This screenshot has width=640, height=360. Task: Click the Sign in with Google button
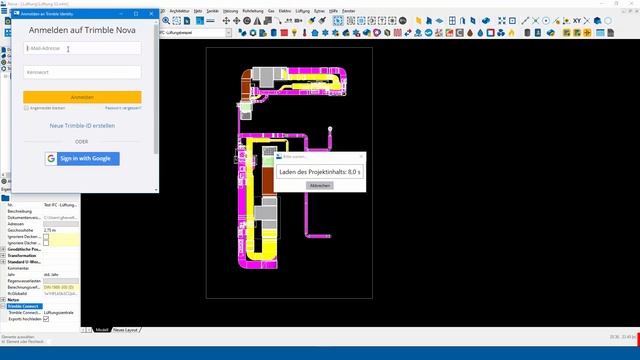(82, 158)
